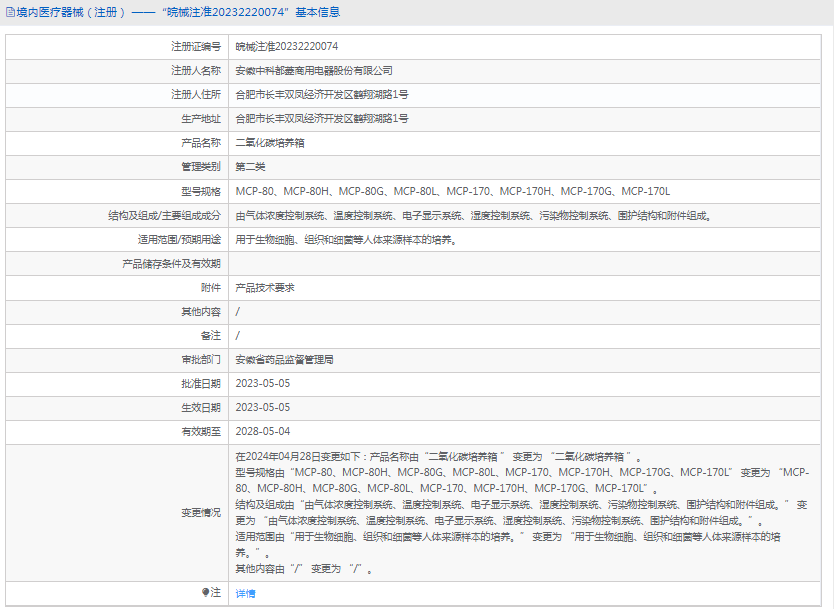Select the 产品名称 label

coord(201,143)
